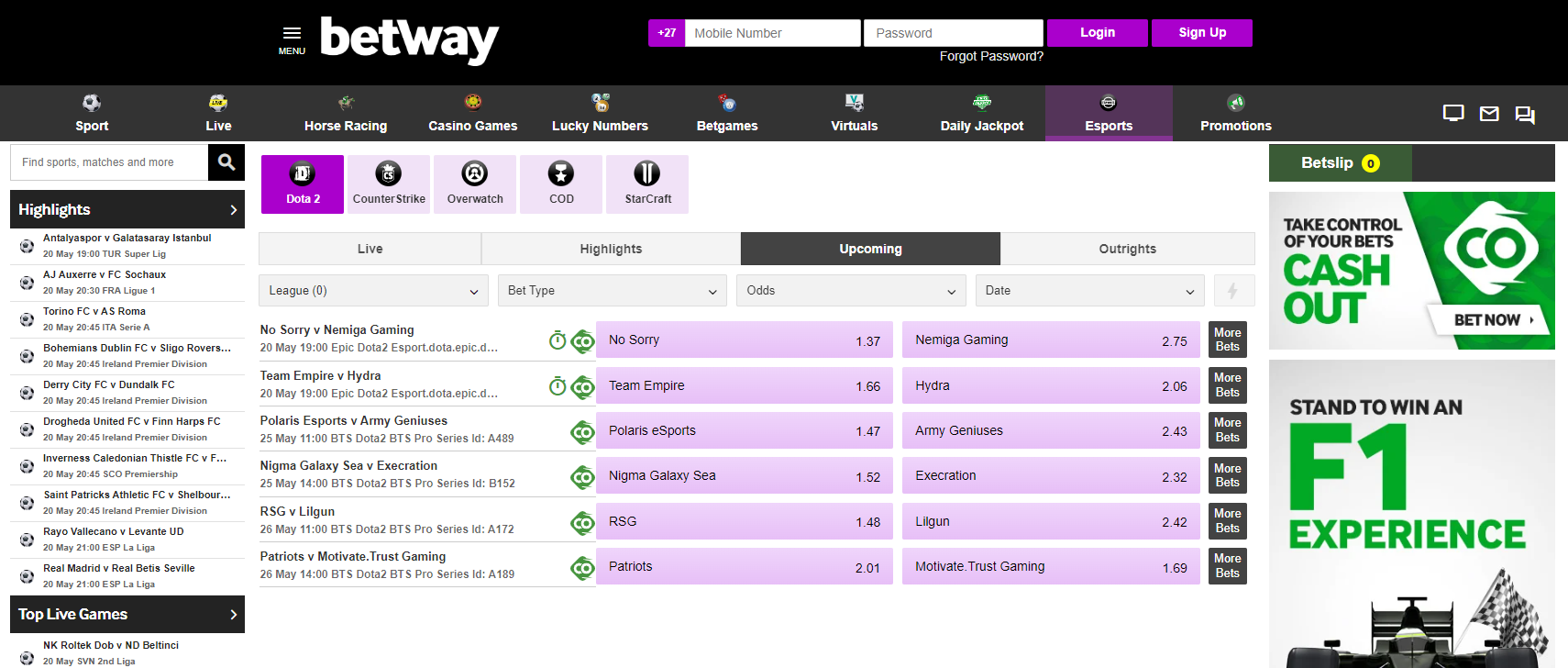Open More Bets for RSG v Lilgun
The image size is (1568, 668).
(x=1228, y=521)
